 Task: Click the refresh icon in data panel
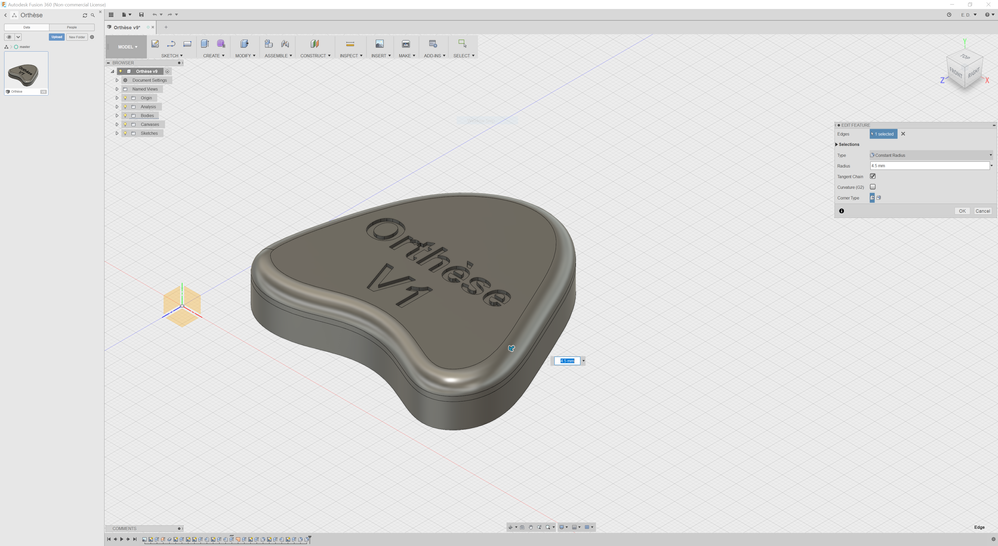(x=85, y=15)
